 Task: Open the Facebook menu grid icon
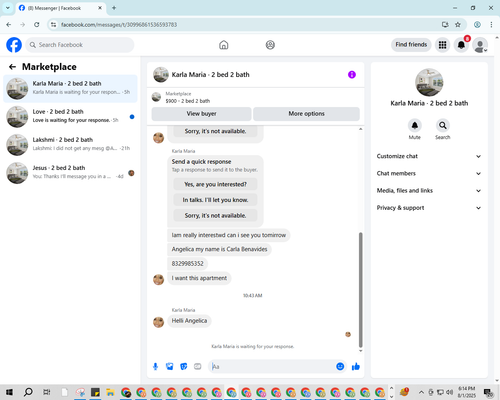[x=442, y=45]
